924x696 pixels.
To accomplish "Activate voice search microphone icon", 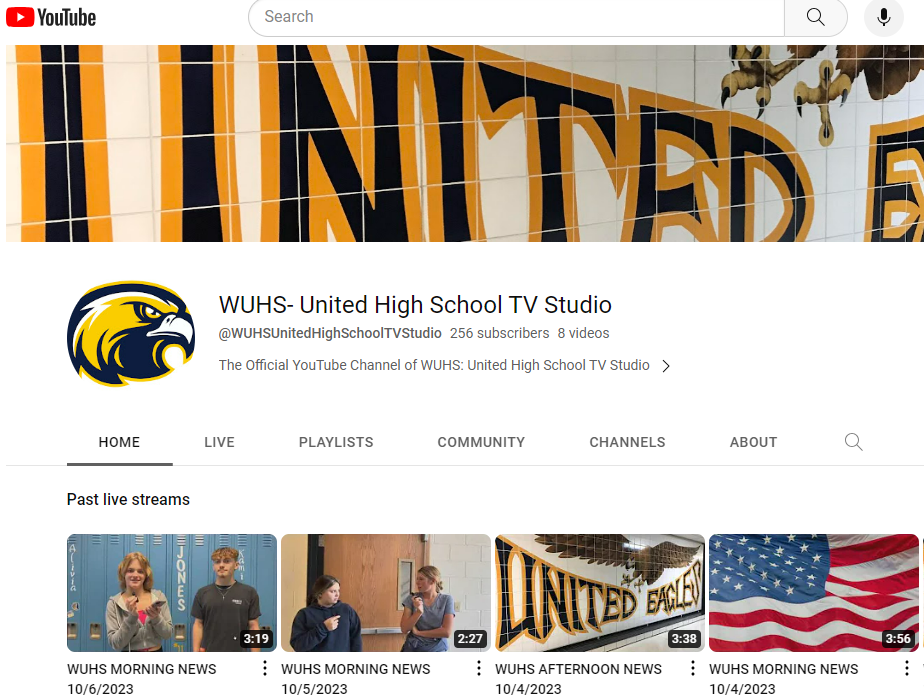I will (x=883, y=17).
